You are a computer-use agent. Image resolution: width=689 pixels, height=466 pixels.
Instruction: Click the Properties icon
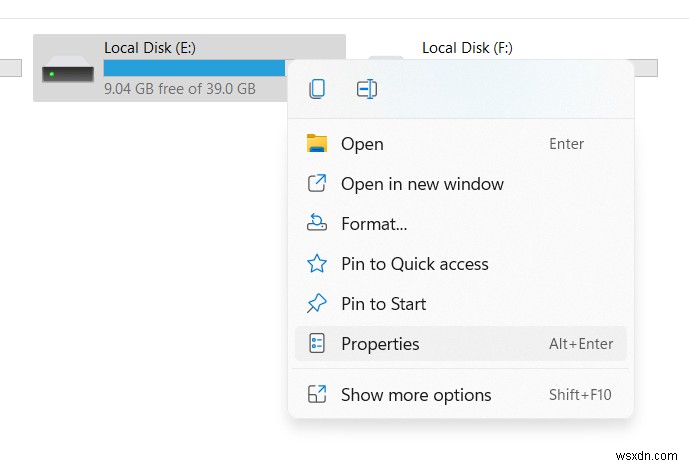pos(317,344)
